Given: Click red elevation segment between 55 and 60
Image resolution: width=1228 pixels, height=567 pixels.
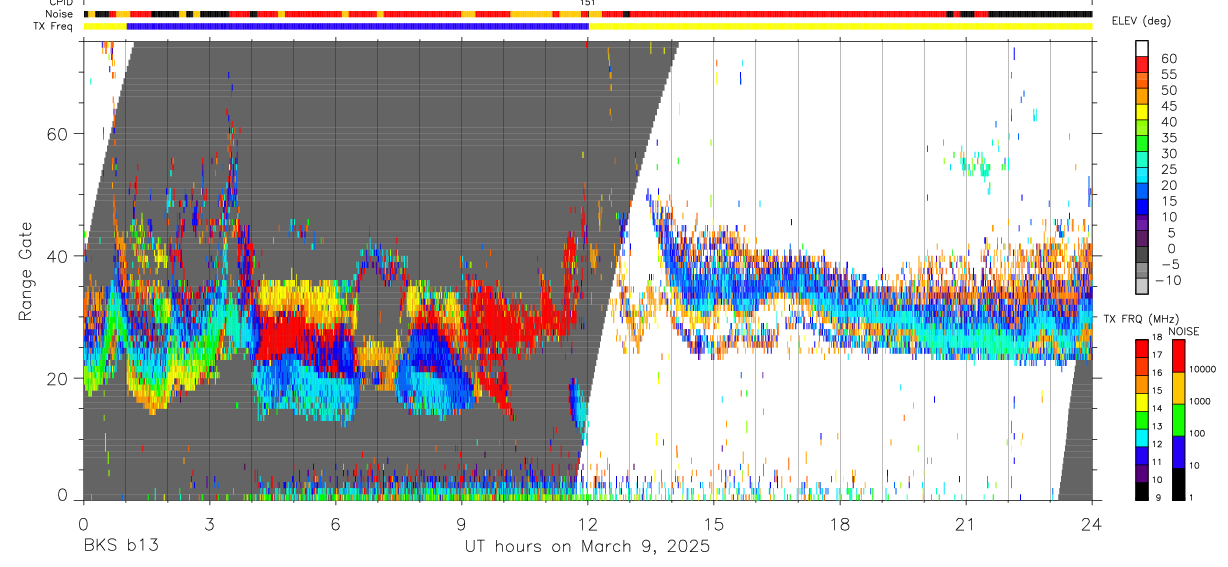Looking at the screenshot, I should tap(1143, 66).
